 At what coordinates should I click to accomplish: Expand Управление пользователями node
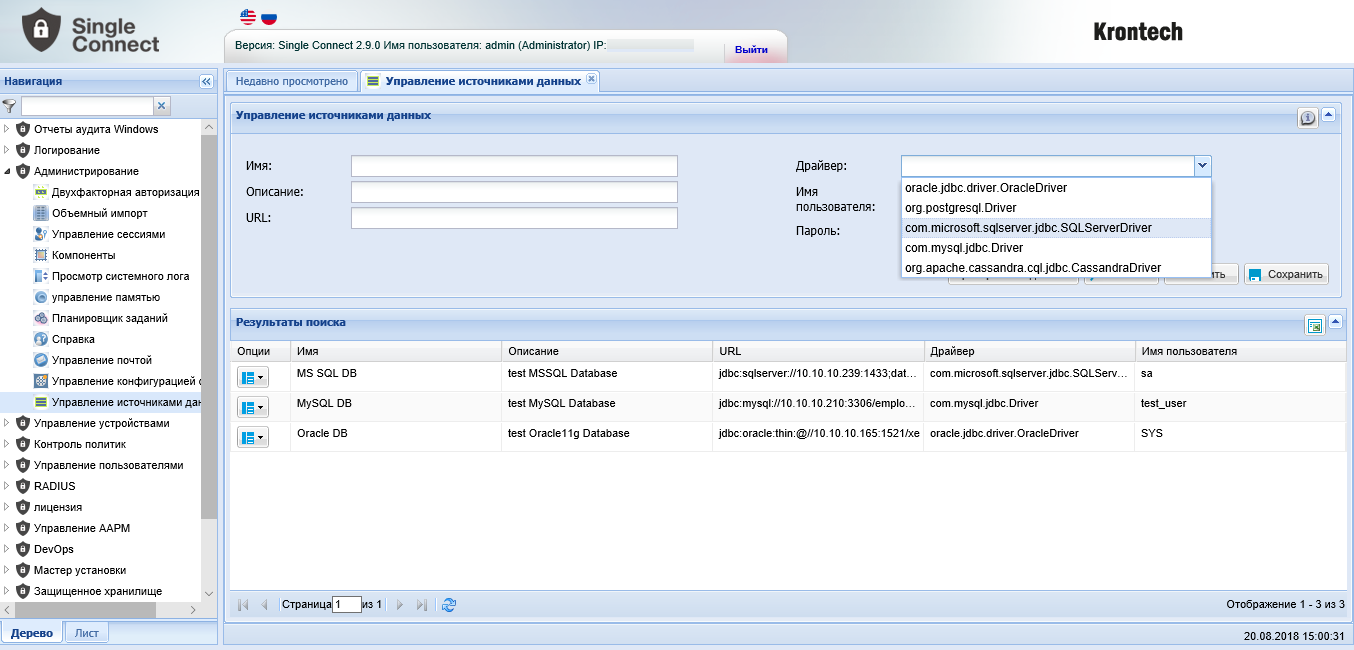(x=7, y=465)
